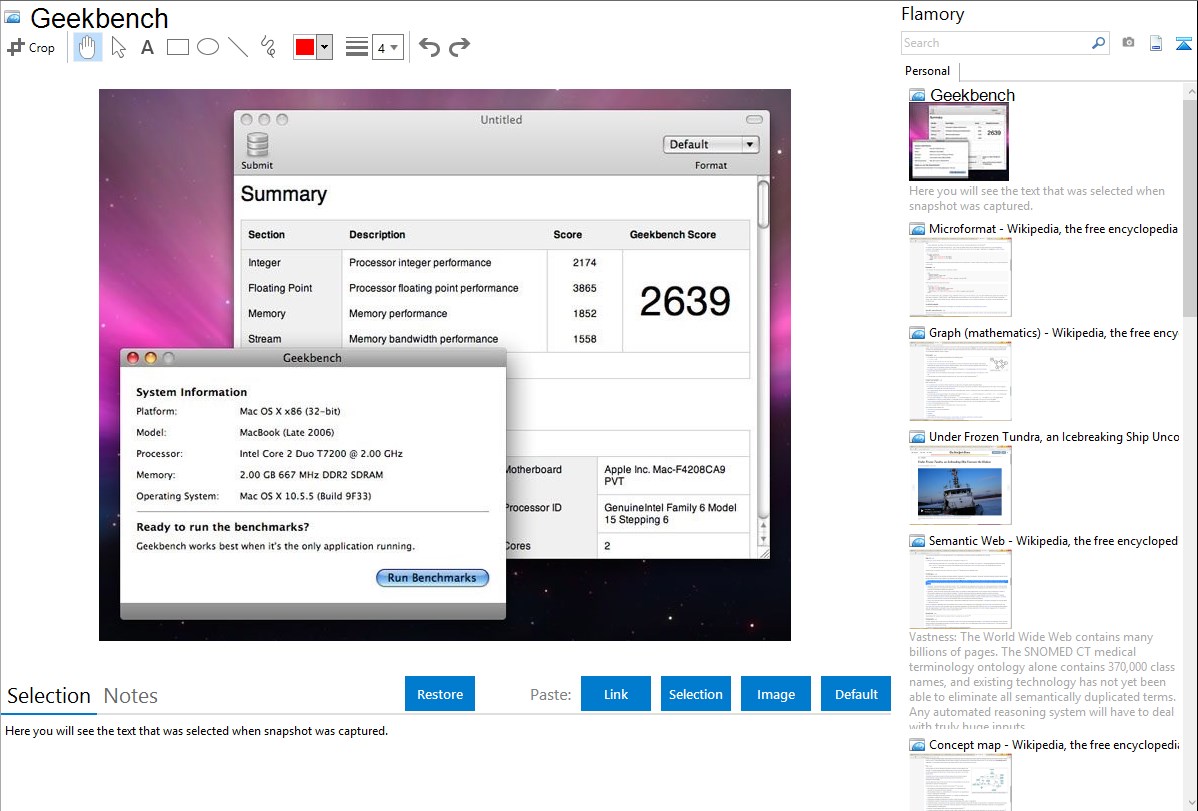The height and width of the screenshot is (811, 1198).
Task: Click 'Concept map - Wikipedia' title
Action: click(1053, 745)
